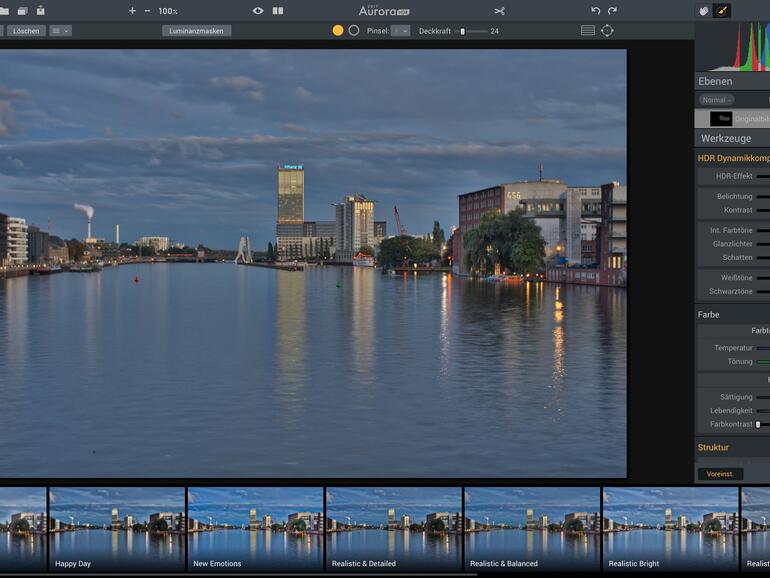
Task: Select the crop scissors tool
Action: click(499, 11)
